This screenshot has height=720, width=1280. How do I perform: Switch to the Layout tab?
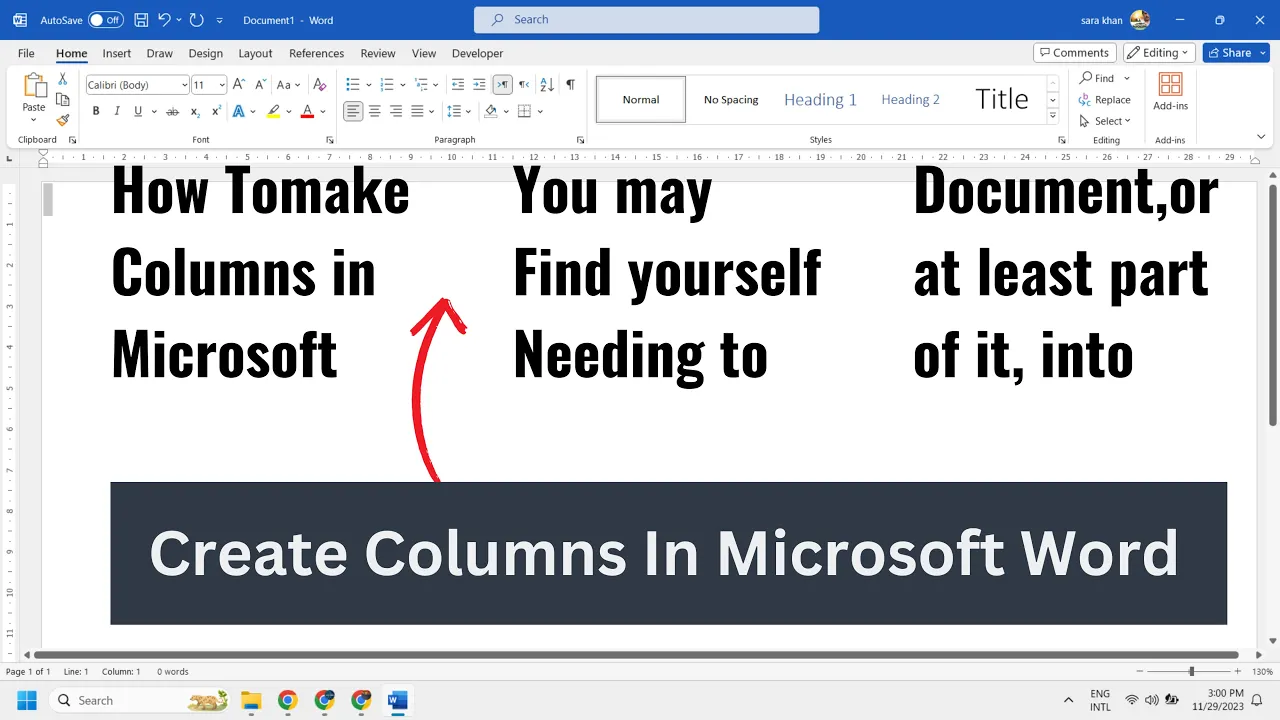pos(255,53)
